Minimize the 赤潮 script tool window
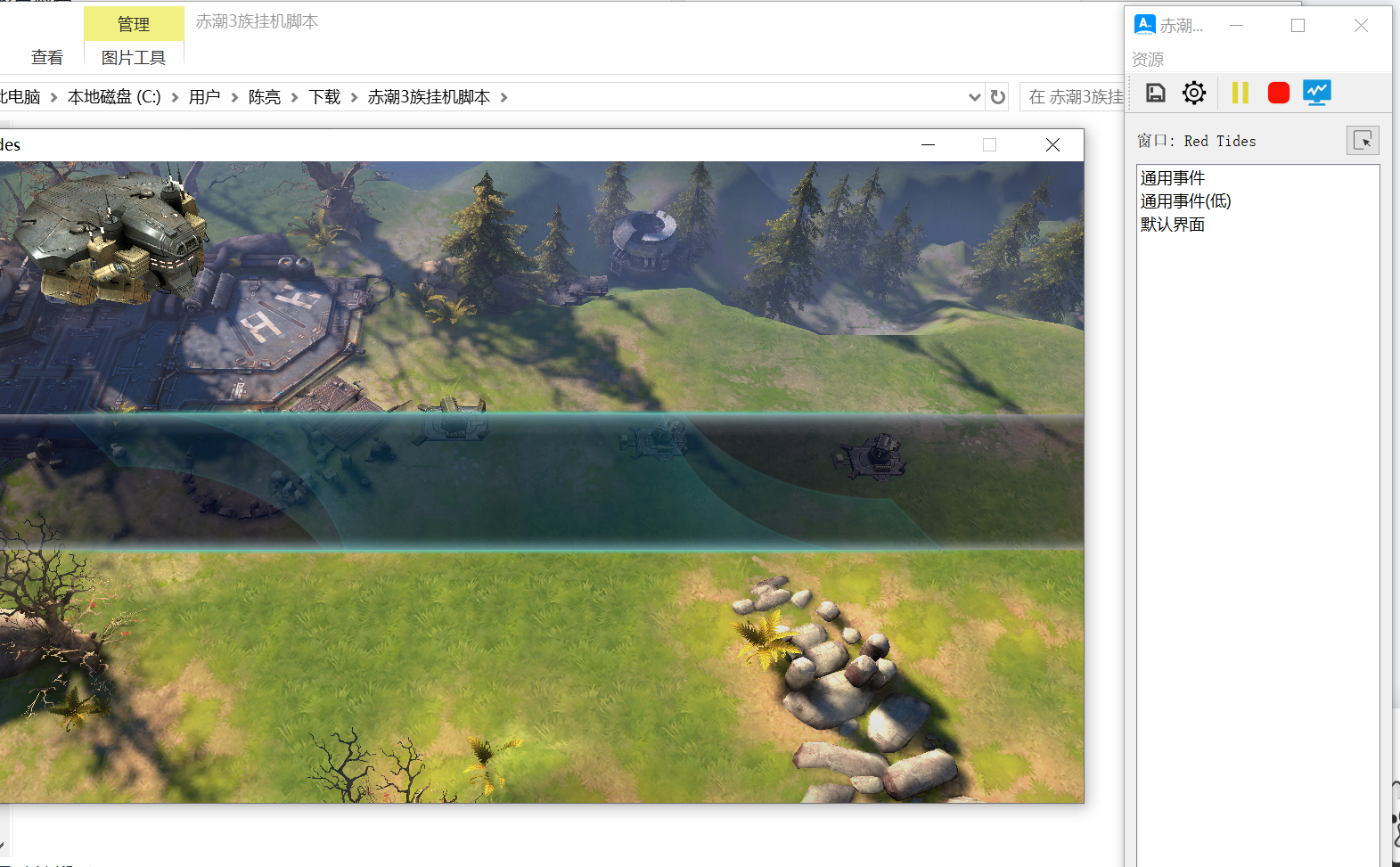The image size is (1400, 867). coord(1236,25)
